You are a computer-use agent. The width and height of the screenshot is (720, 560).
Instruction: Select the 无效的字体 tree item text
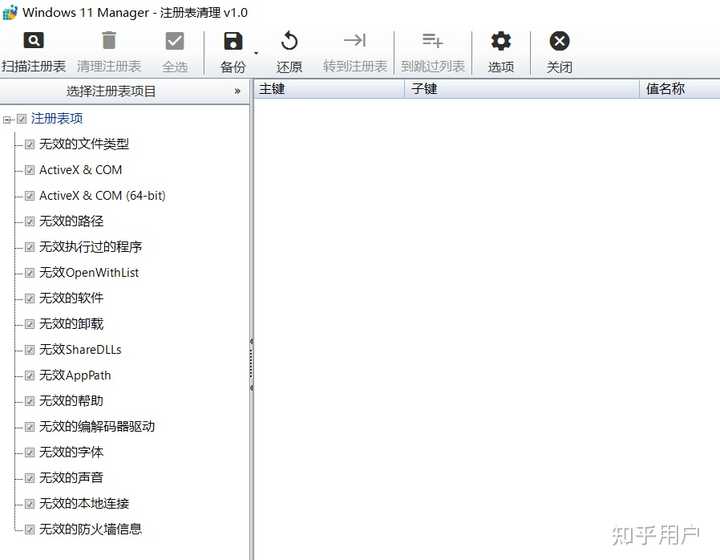[71, 452]
